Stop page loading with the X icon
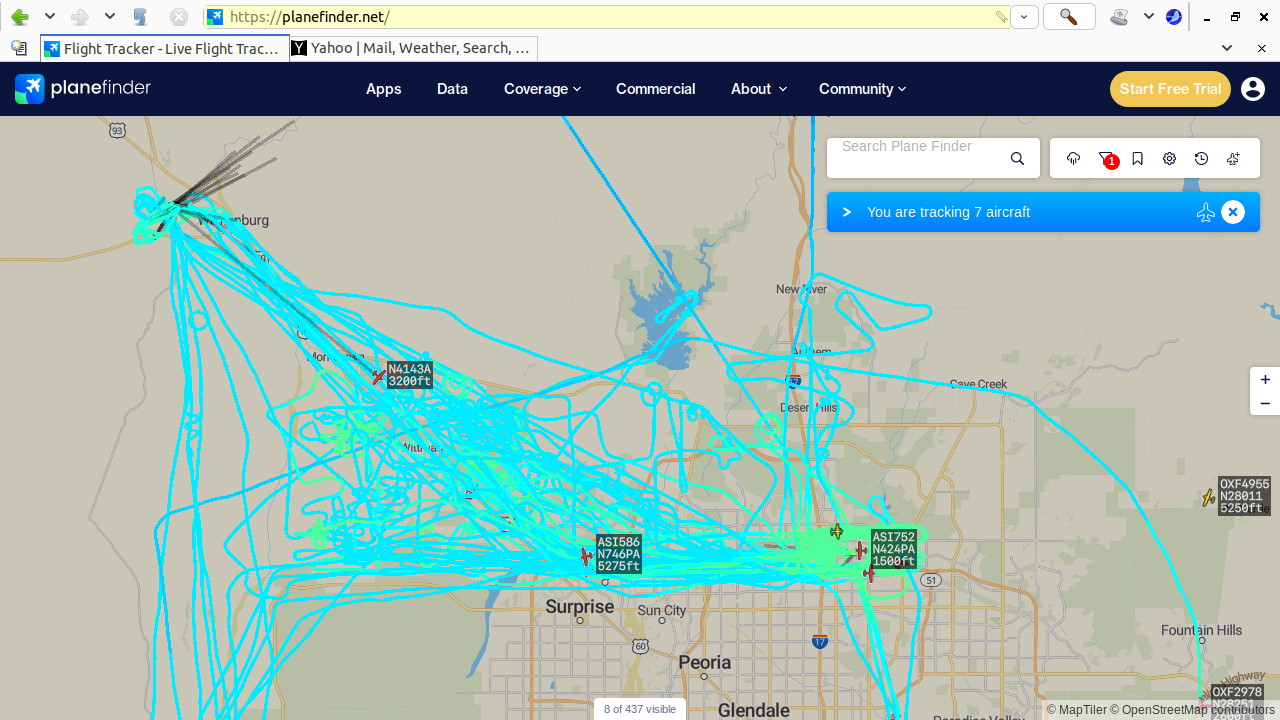This screenshot has width=1280, height=720. [178, 17]
